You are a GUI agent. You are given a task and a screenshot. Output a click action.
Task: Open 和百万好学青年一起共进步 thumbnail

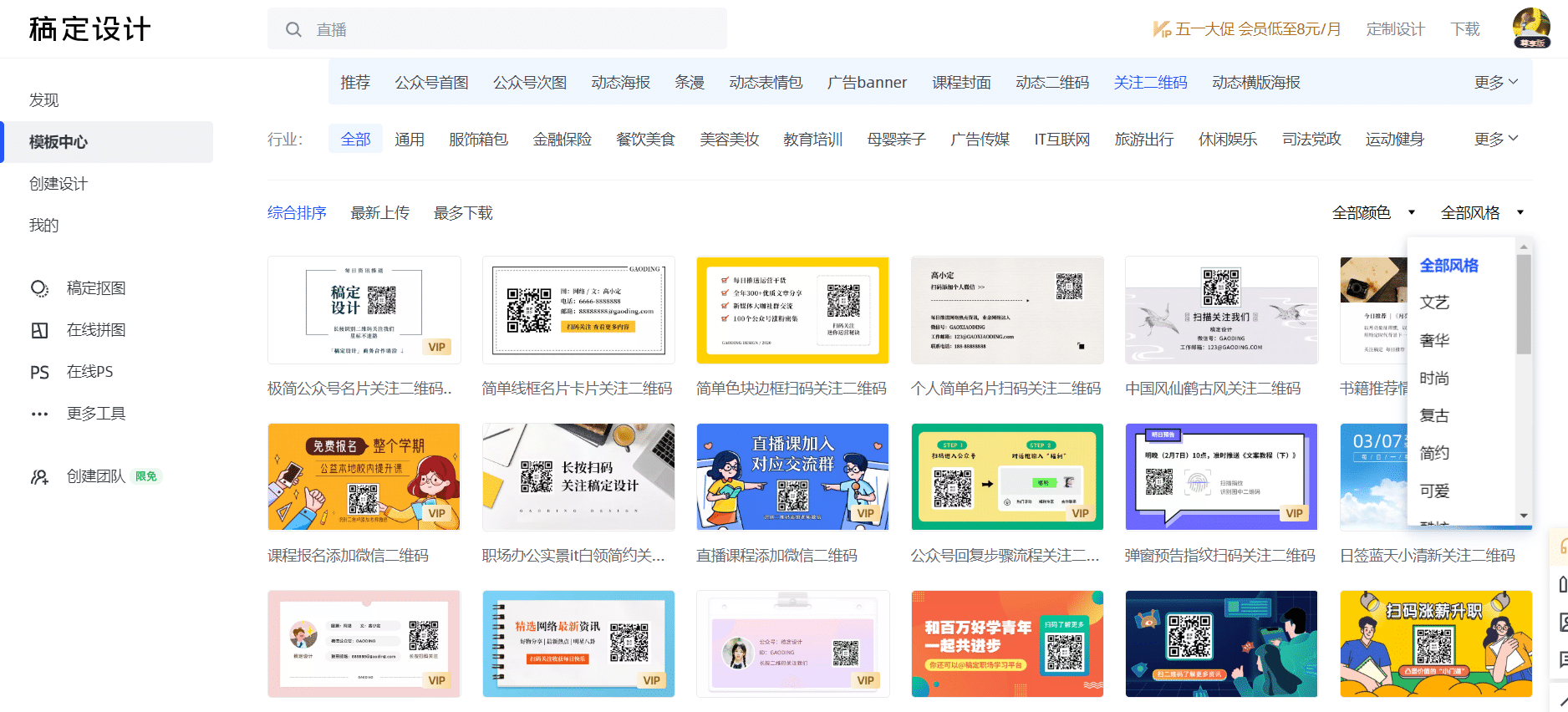coord(1007,643)
